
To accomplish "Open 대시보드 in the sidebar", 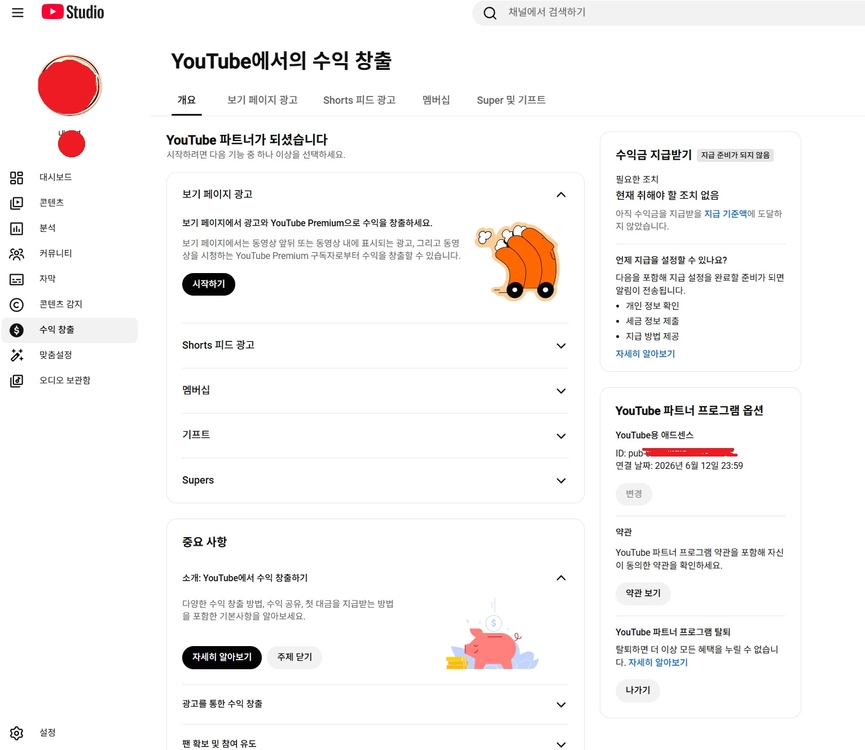I will tap(55, 177).
